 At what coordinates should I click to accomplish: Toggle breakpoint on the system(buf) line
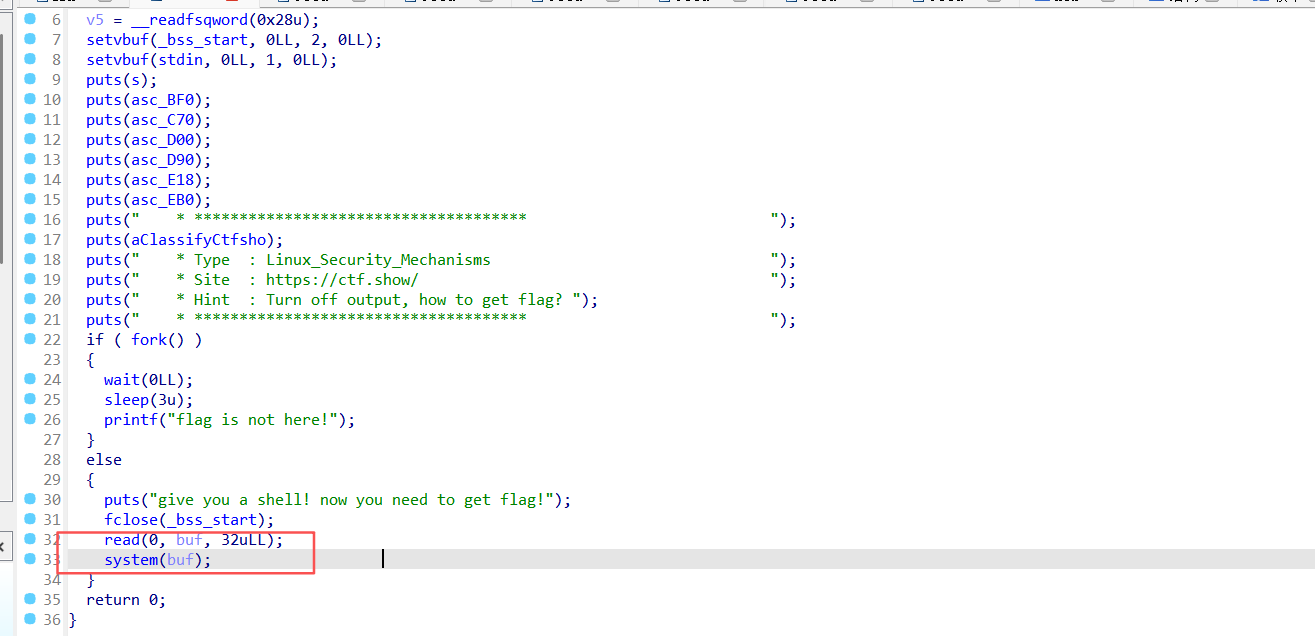30,559
